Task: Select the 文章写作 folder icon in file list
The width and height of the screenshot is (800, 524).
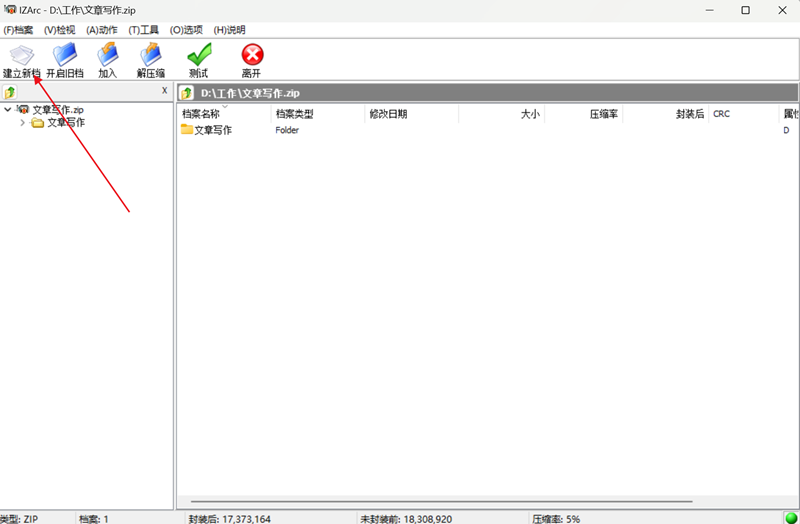Action: point(187,129)
